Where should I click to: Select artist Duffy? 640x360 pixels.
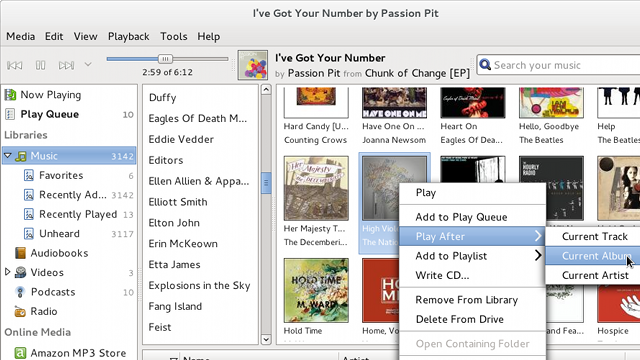click(x=162, y=98)
